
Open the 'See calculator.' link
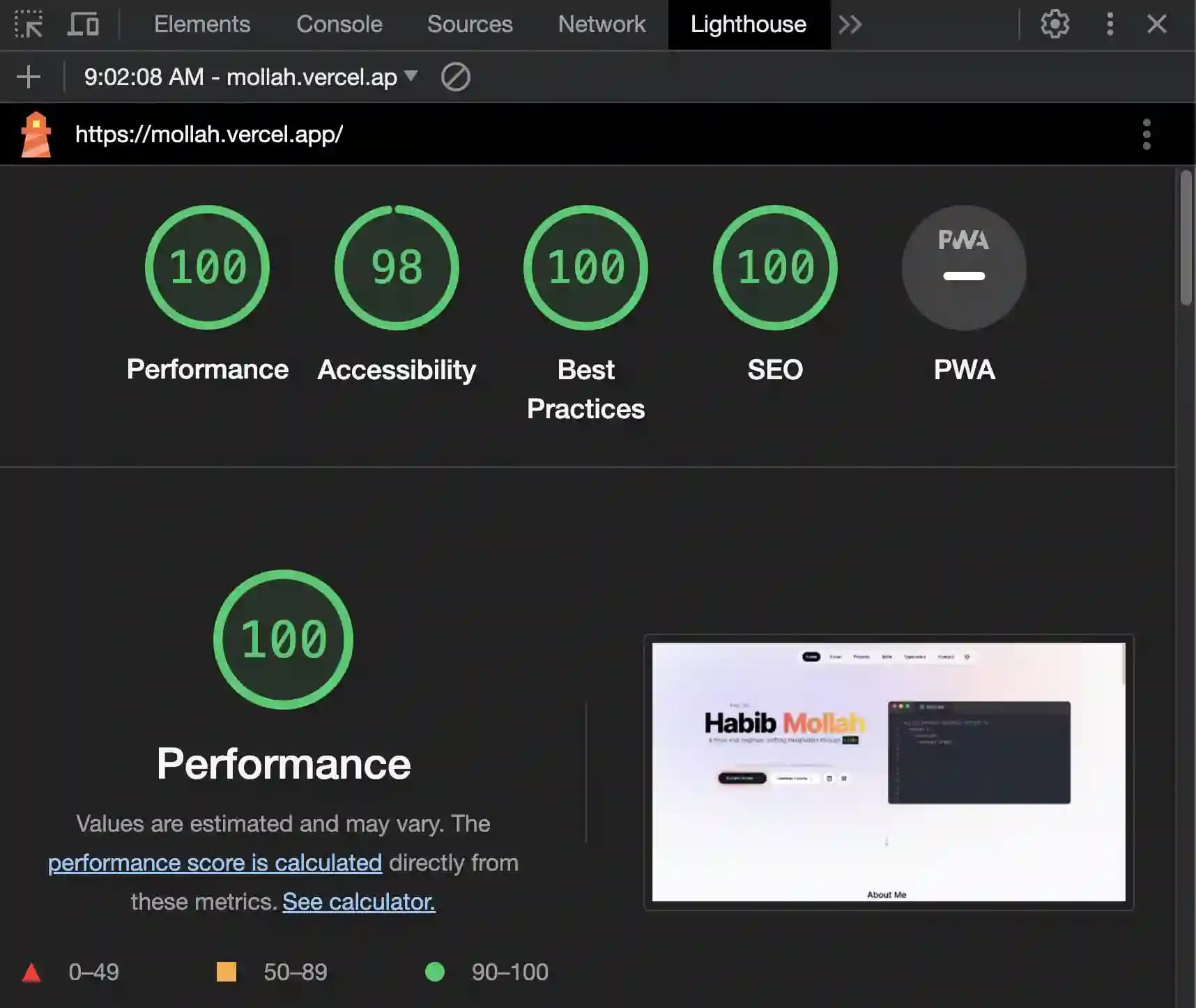pos(359,902)
